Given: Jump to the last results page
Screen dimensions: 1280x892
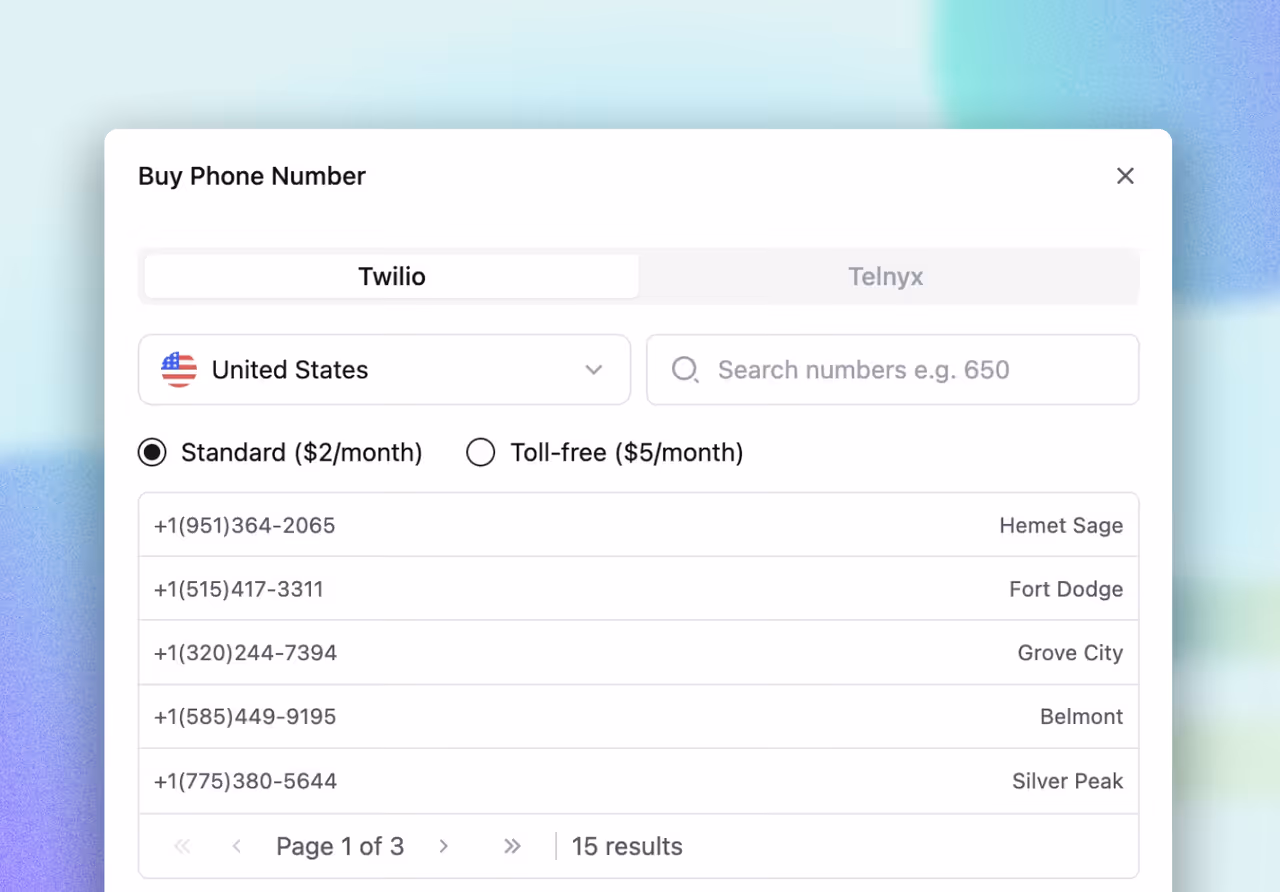Looking at the screenshot, I should point(512,846).
